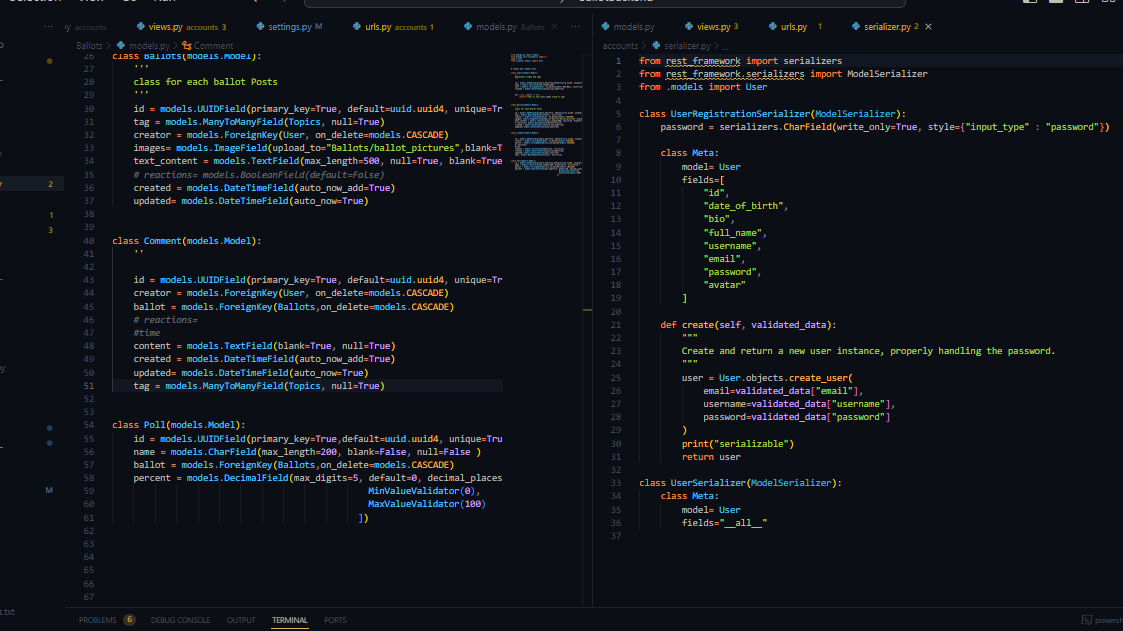Open the PROBLEMS panel showing 6 issues
The height and width of the screenshot is (631, 1123).
(x=106, y=620)
